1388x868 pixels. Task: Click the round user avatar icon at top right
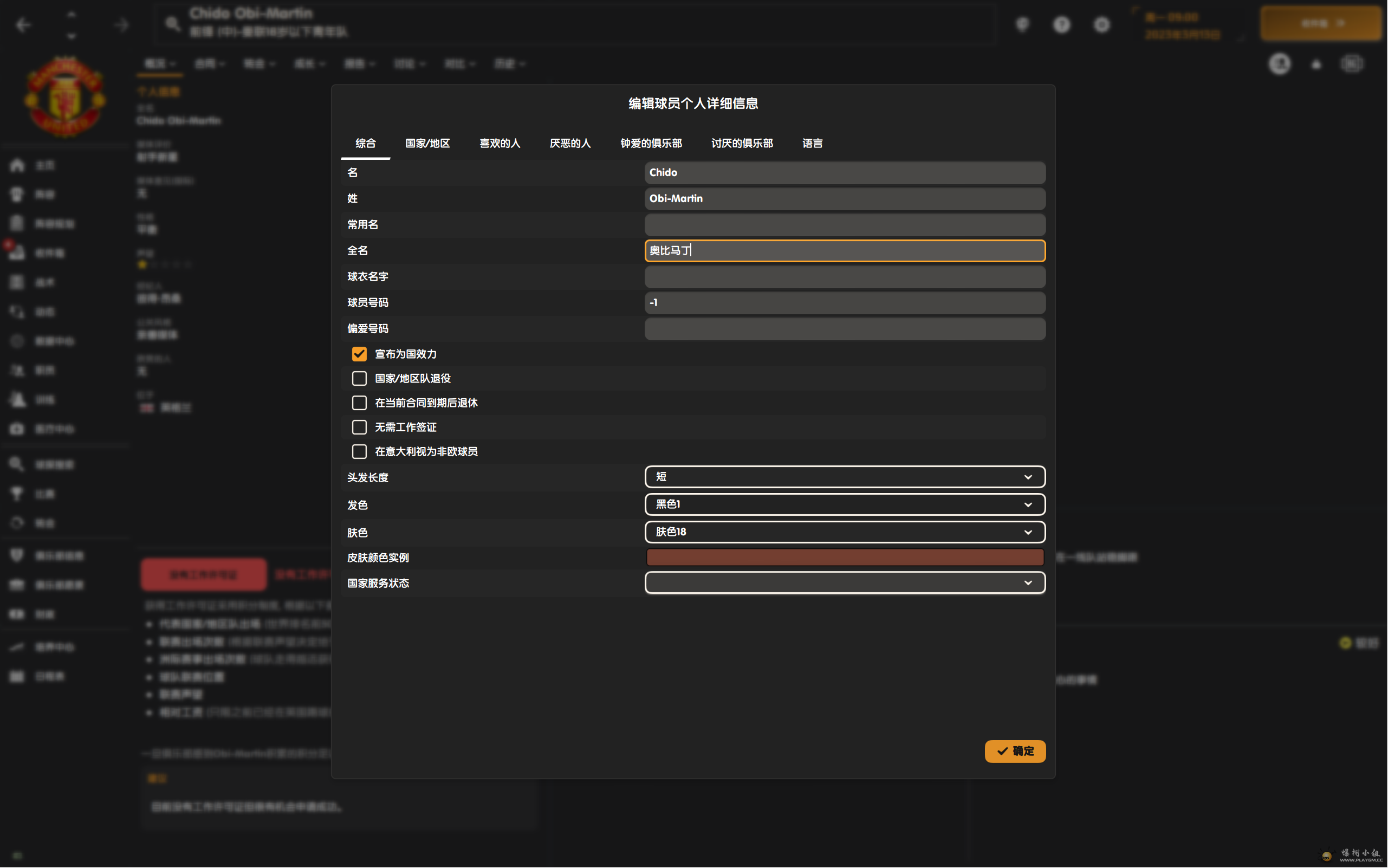(1279, 64)
